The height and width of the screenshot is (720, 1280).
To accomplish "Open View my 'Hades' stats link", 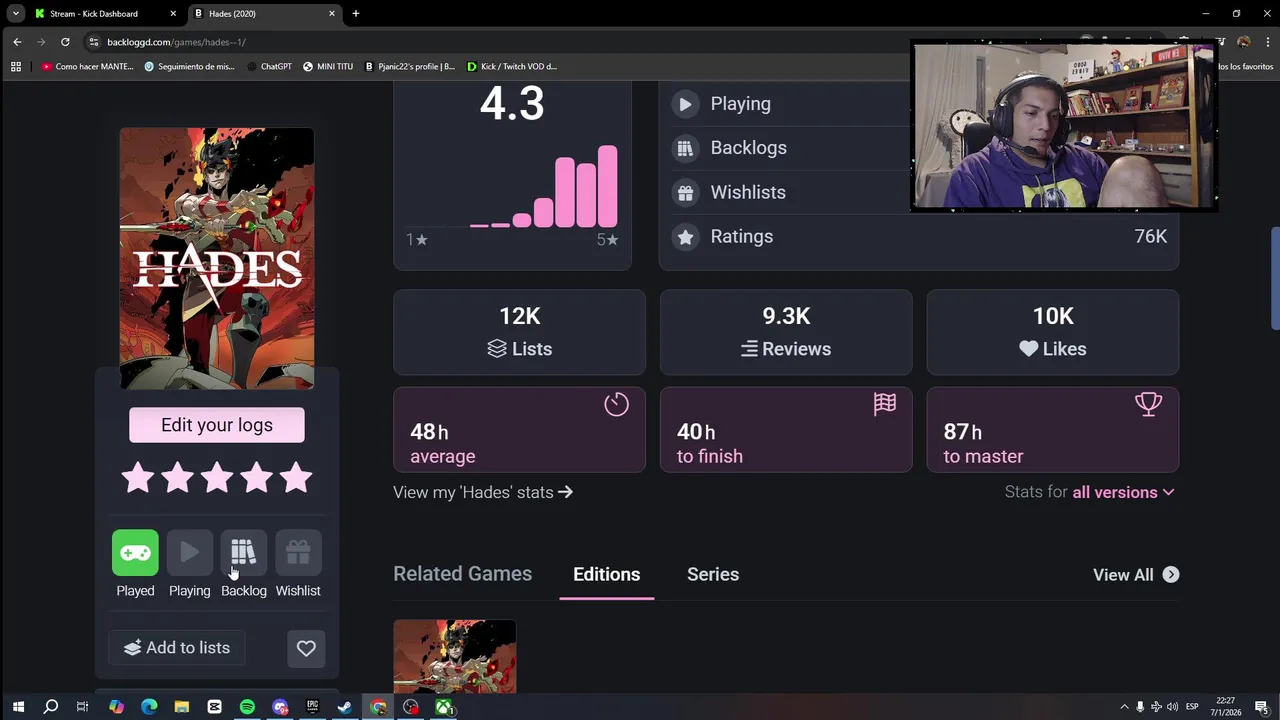I will pyautogui.click(x=483, y=492).
